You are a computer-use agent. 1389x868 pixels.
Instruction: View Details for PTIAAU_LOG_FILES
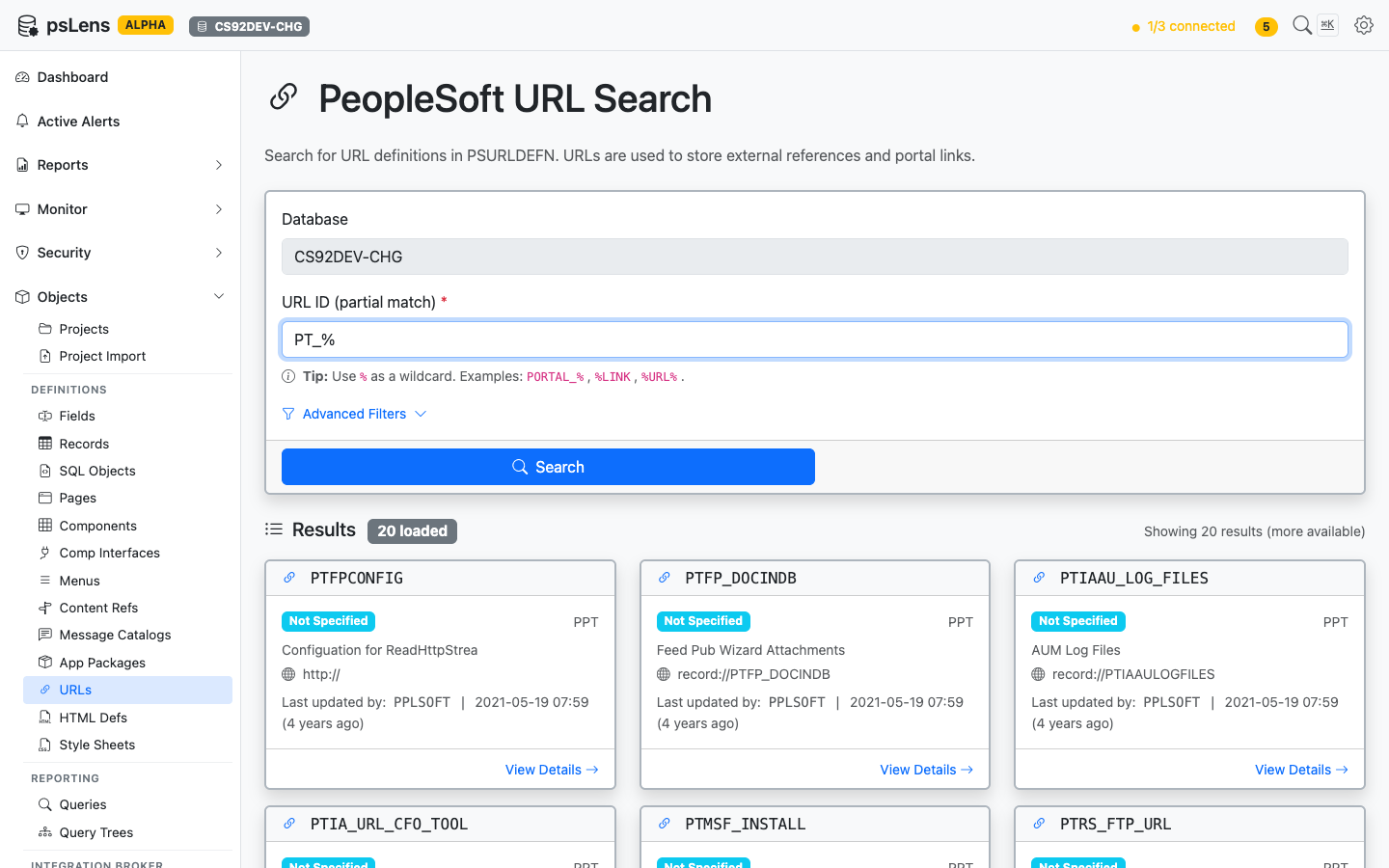click(x=1301, y=770)
